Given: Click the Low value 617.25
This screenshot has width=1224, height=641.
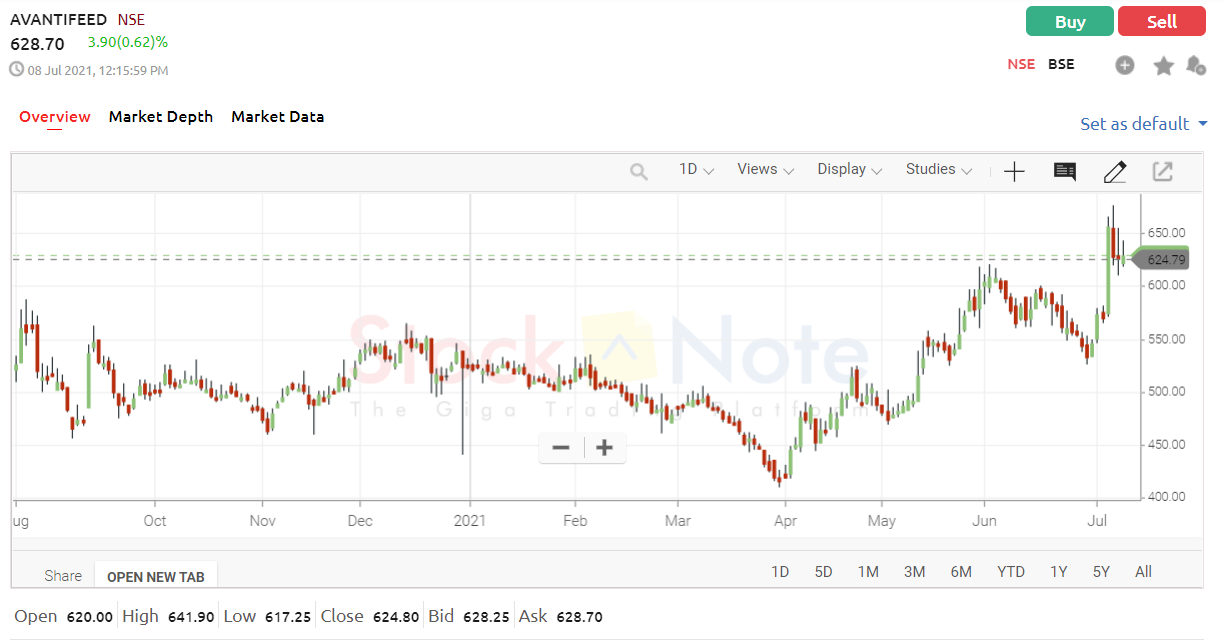Looking at the screenshot, I should [x=288, y=618].
